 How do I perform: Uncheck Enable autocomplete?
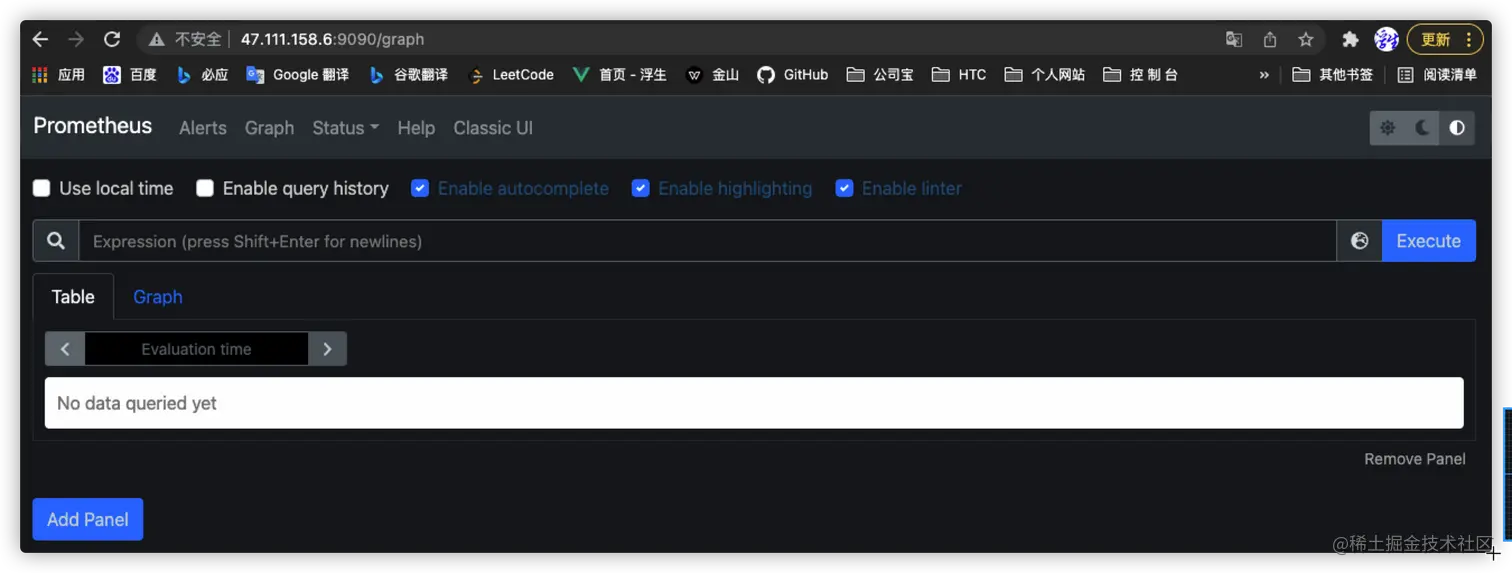pos(420,188)
